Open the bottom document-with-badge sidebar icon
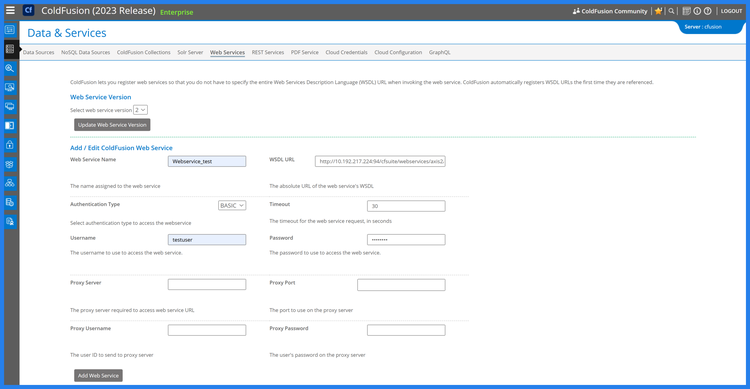The width and height of the screenshot is (750, 389). (10, 222)
